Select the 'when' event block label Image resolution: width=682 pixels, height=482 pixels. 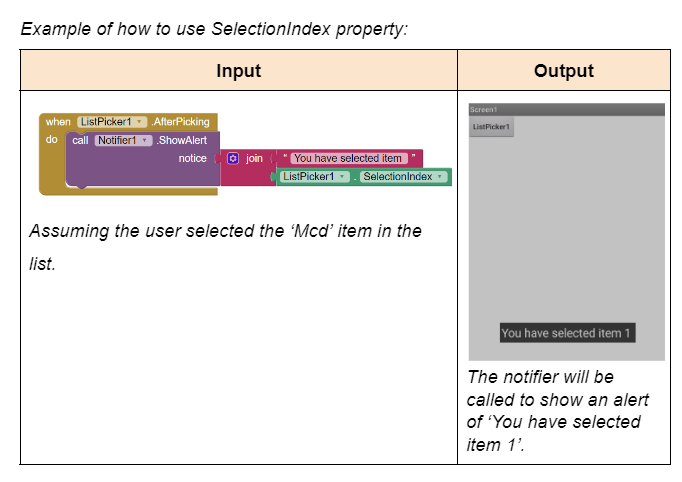[x=58, y=122]
